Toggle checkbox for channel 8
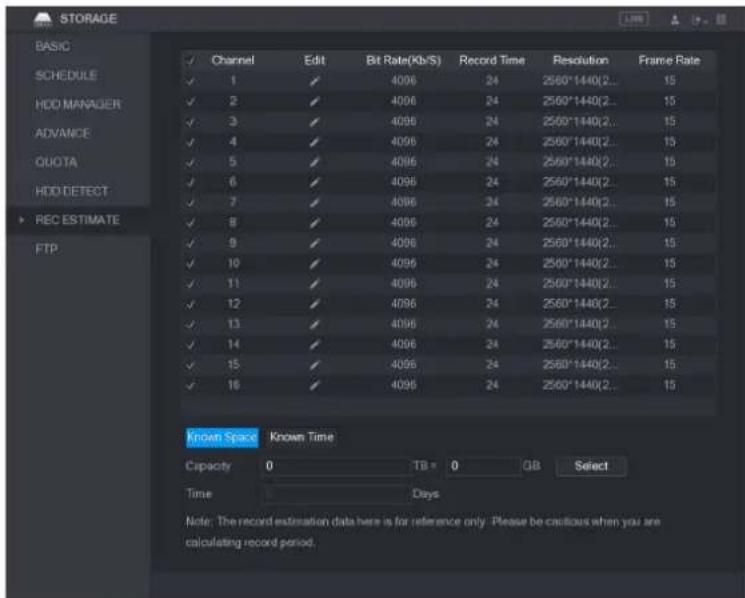Screen dimensions: 745x598 (x=190, y=223)
